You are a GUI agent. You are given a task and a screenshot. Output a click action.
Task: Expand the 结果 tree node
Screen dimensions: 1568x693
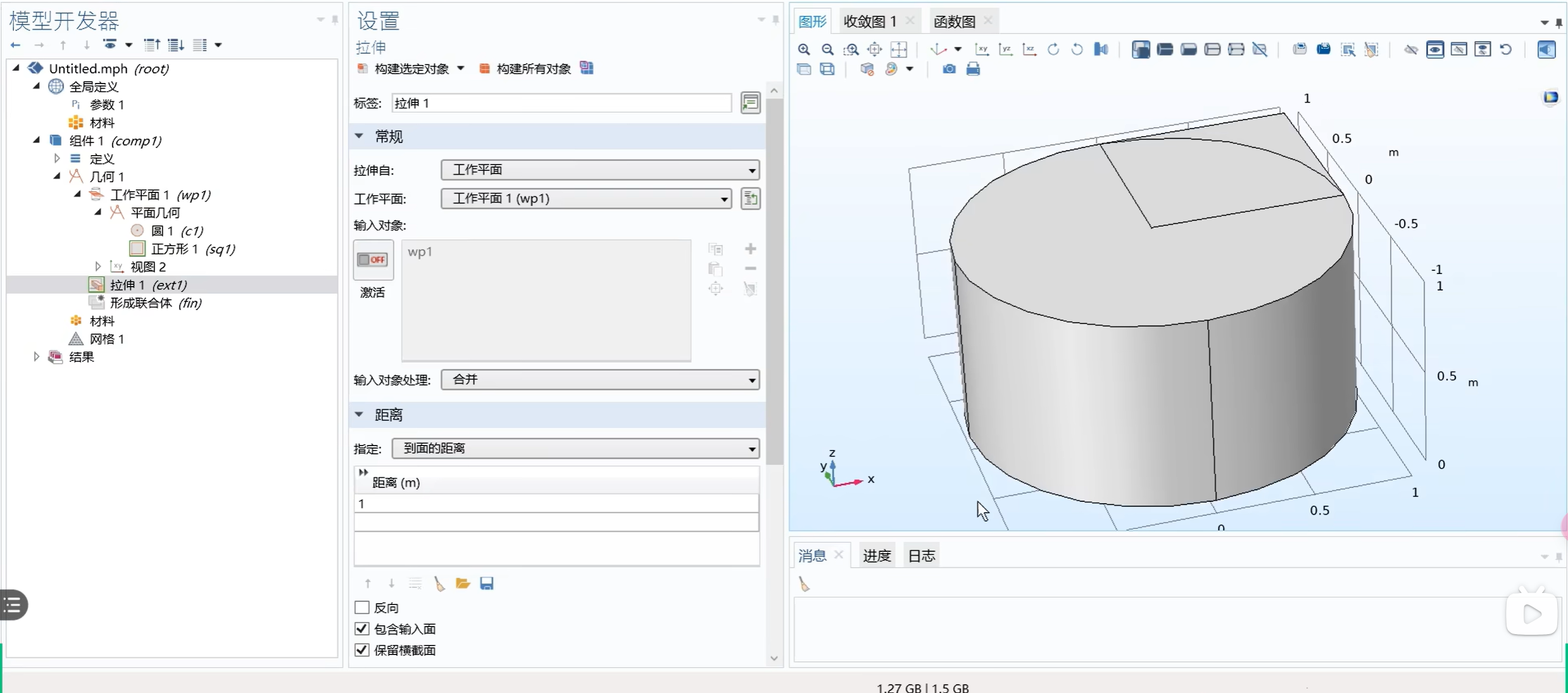(x=36, y=357)
